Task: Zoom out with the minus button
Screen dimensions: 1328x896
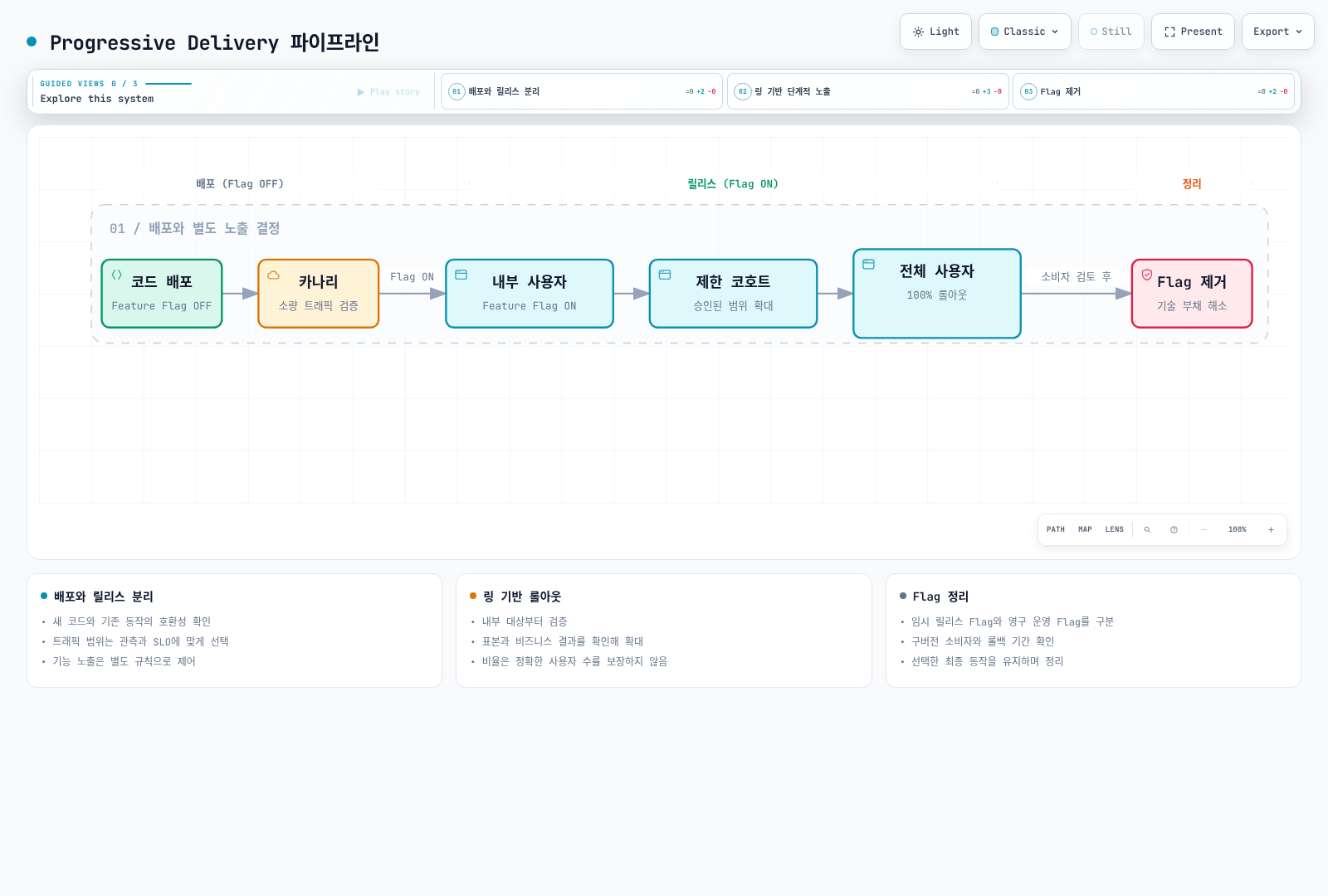Action: [1204, 529]
